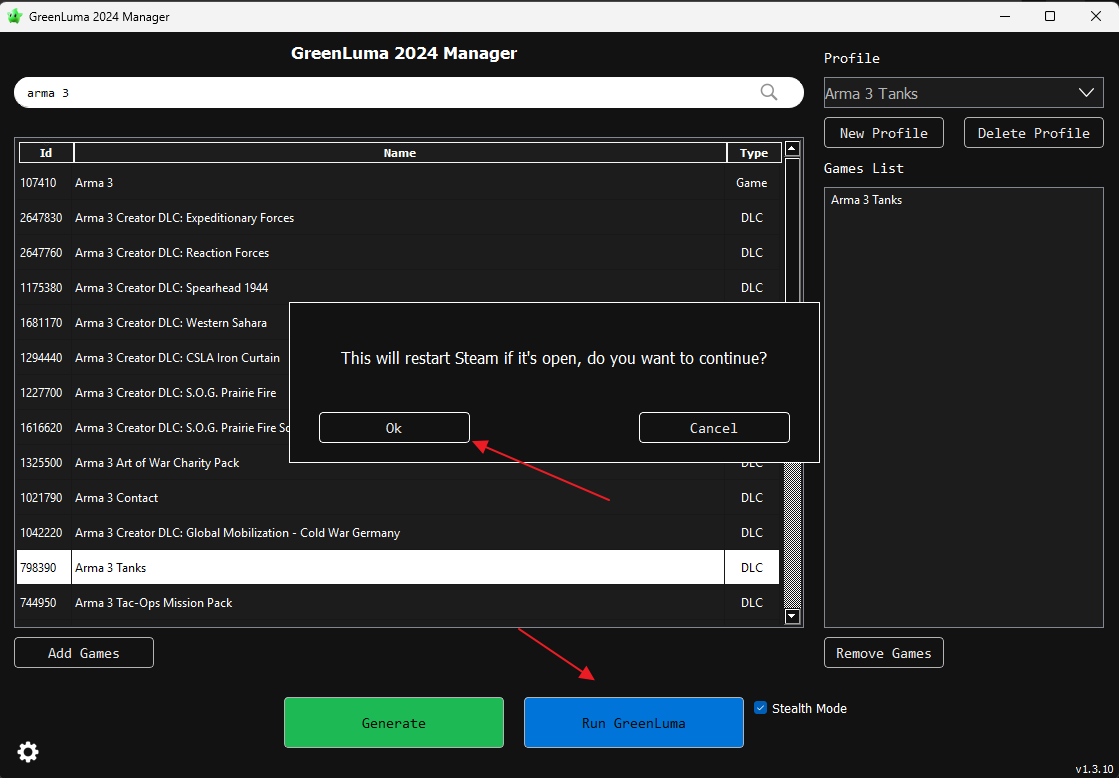
Task: Sort table by Id column header
Action: (46, 153)
